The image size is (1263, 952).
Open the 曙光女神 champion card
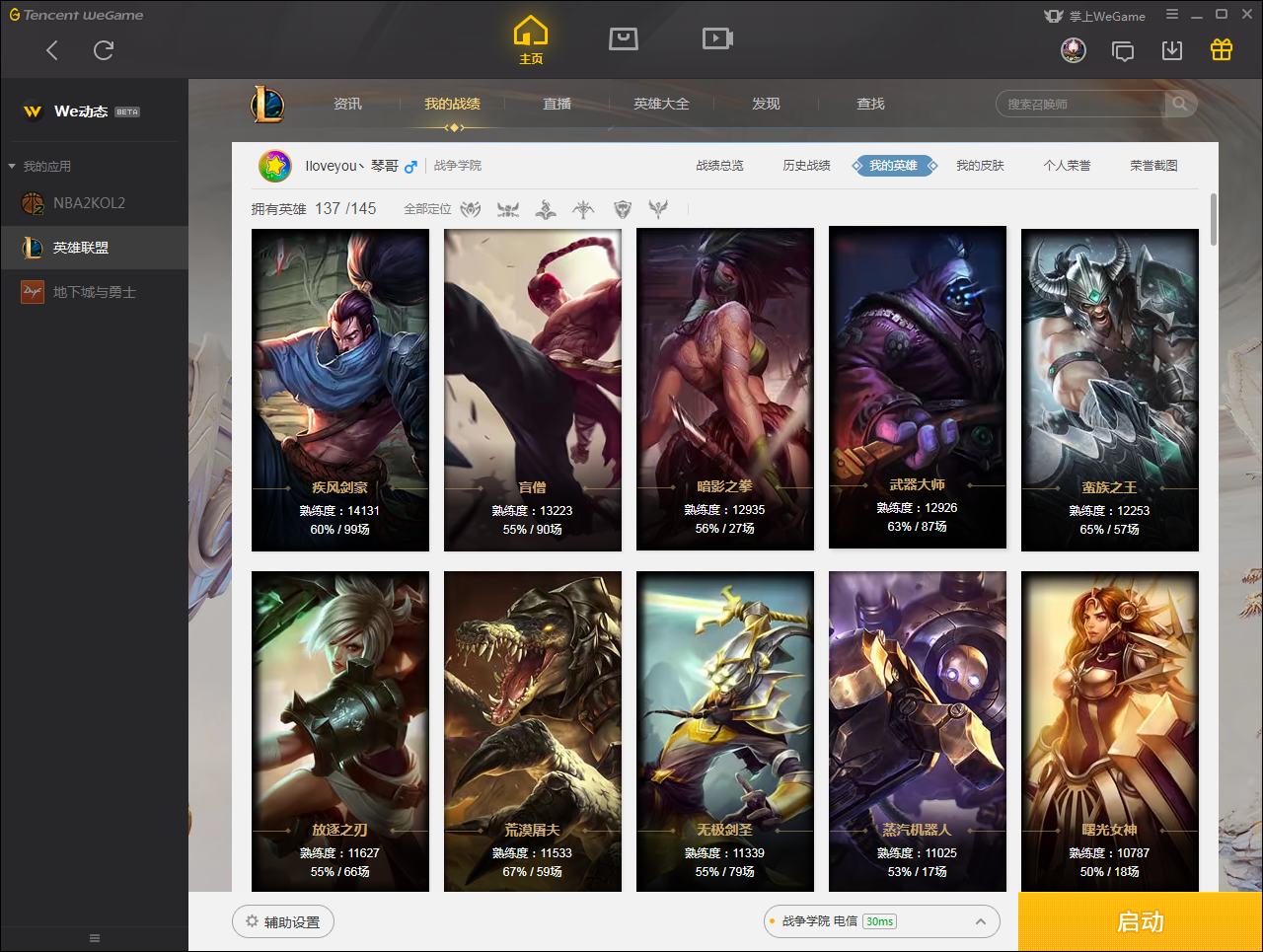1110,731
